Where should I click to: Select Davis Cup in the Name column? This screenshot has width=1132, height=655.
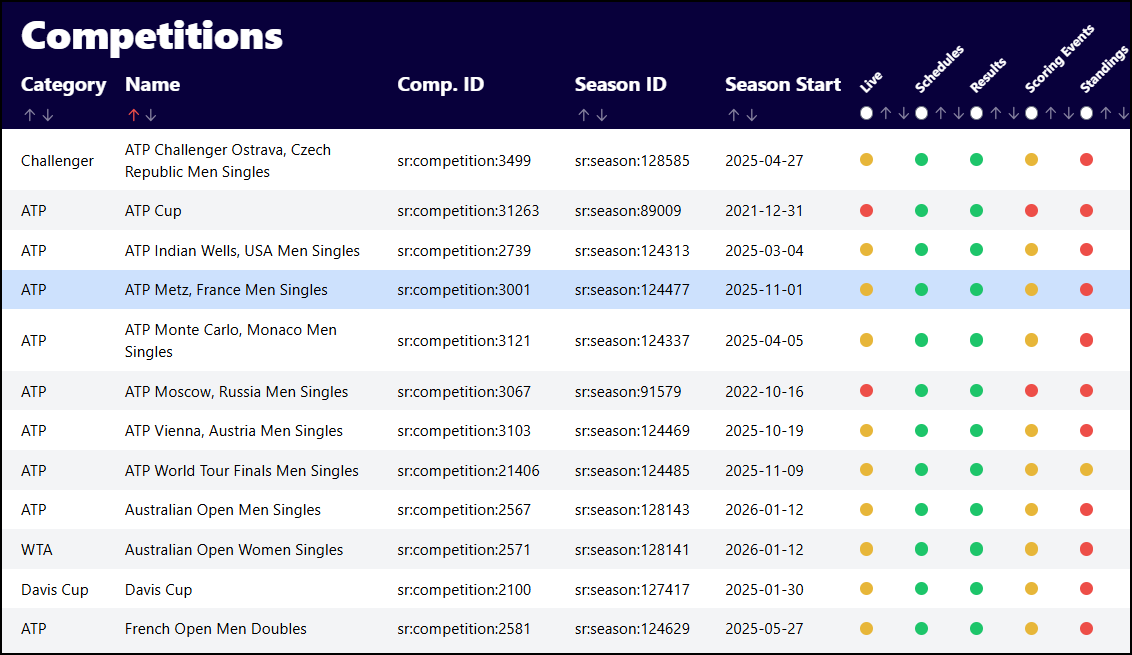(158, 589)
